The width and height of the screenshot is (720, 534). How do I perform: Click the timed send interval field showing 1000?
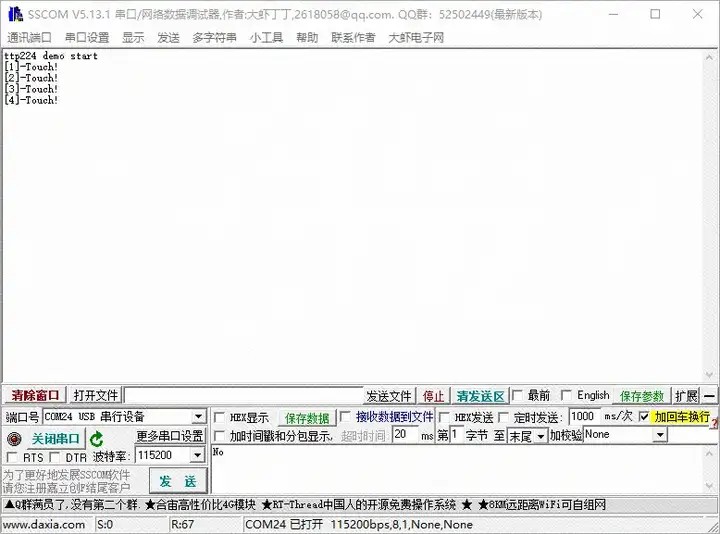[583, 417]
